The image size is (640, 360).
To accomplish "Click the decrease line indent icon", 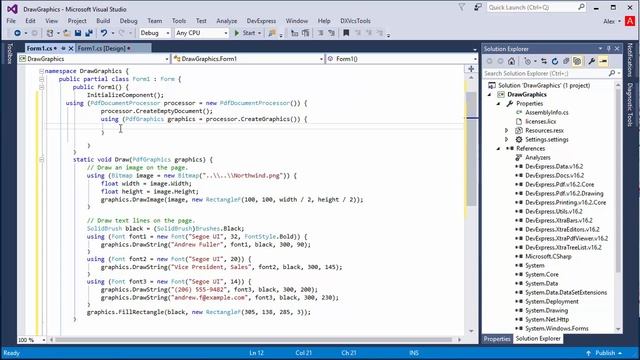I will 294,33.
